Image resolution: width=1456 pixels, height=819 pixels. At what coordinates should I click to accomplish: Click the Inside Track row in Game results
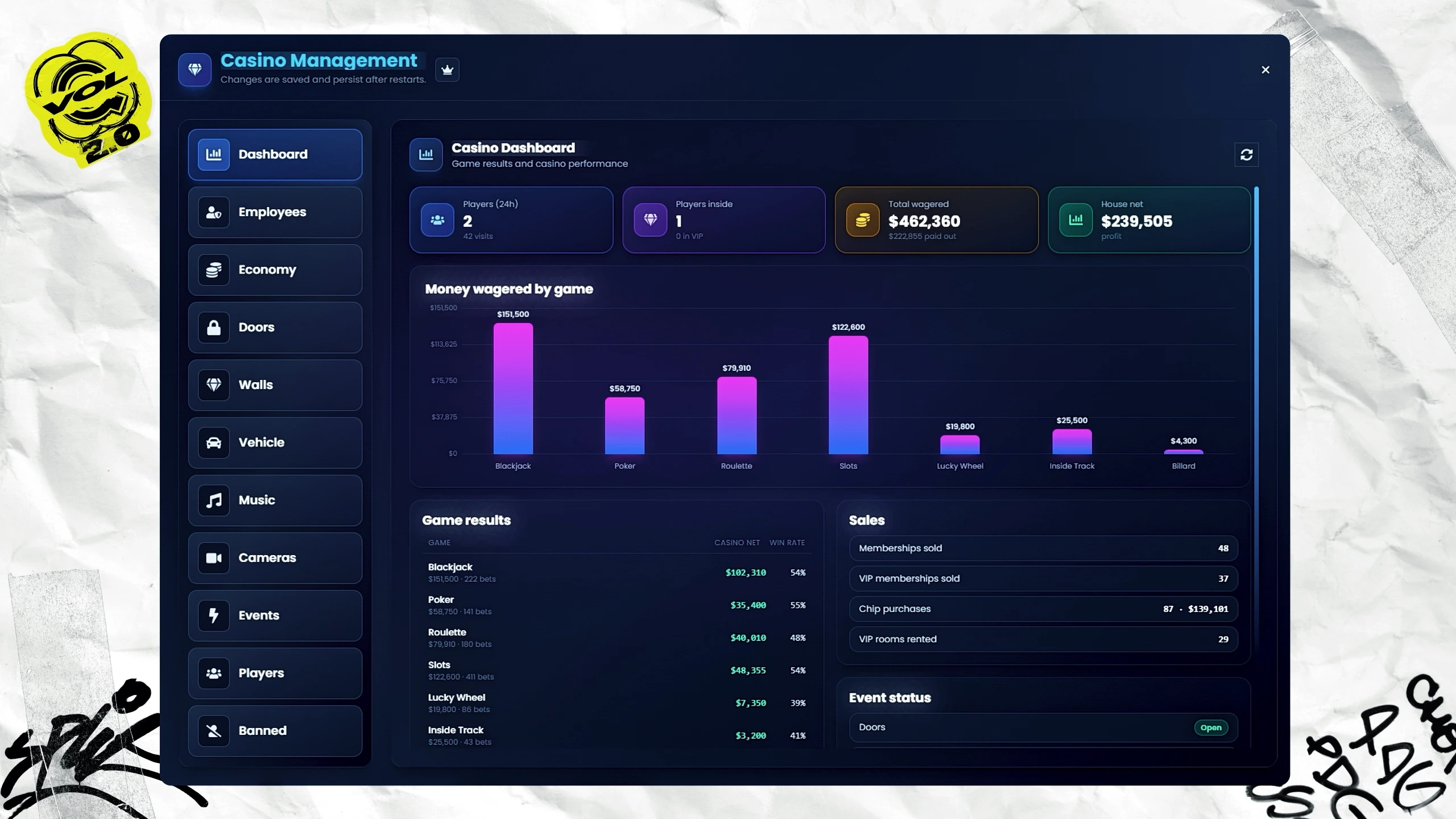click(617, 735)
